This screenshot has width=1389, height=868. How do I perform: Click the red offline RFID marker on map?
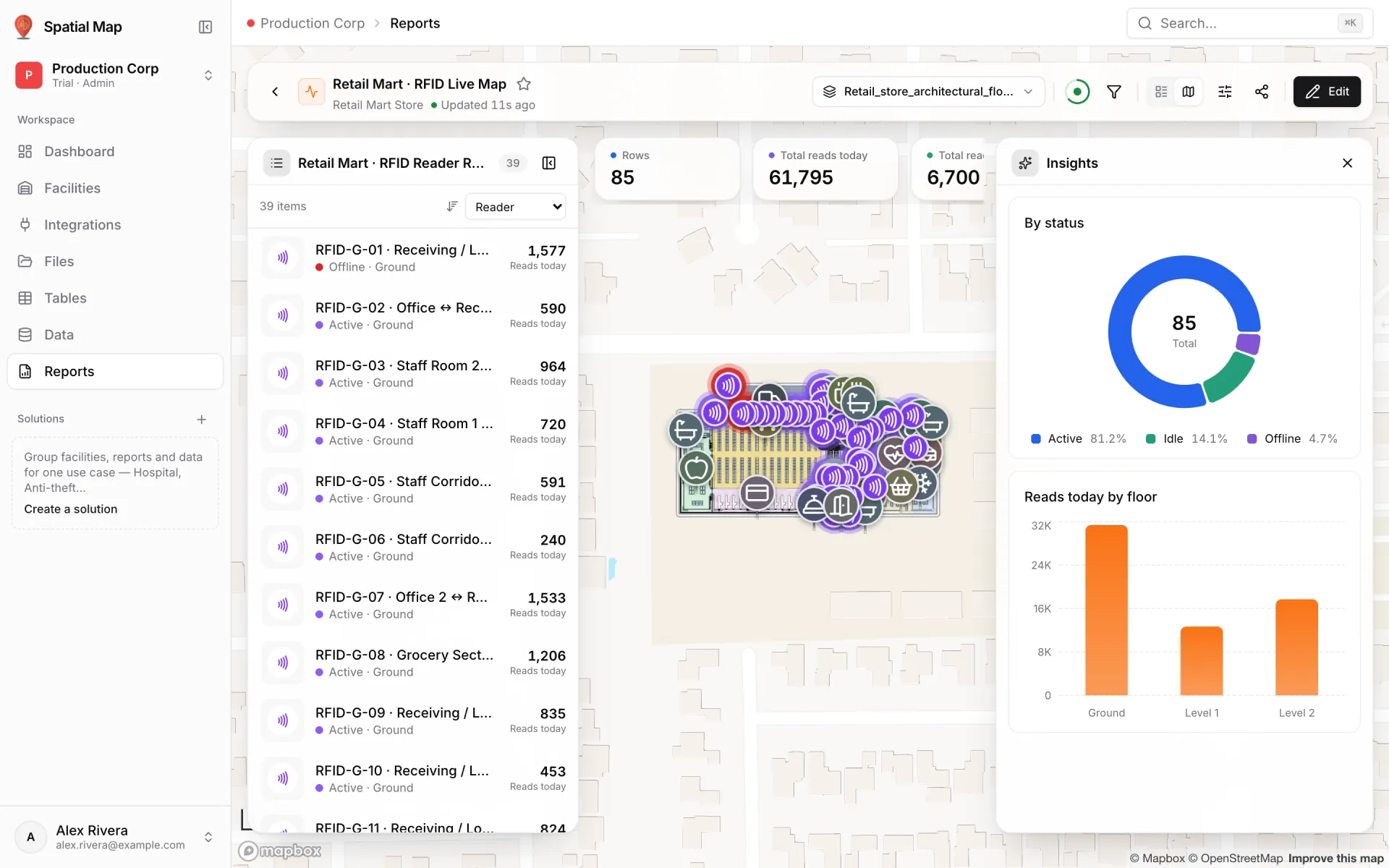point(729,386)
